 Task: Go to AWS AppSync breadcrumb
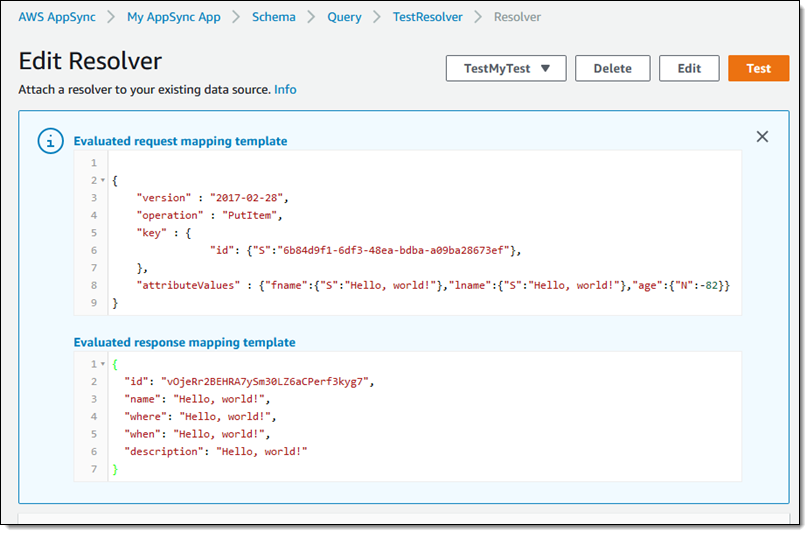point(58,17)
